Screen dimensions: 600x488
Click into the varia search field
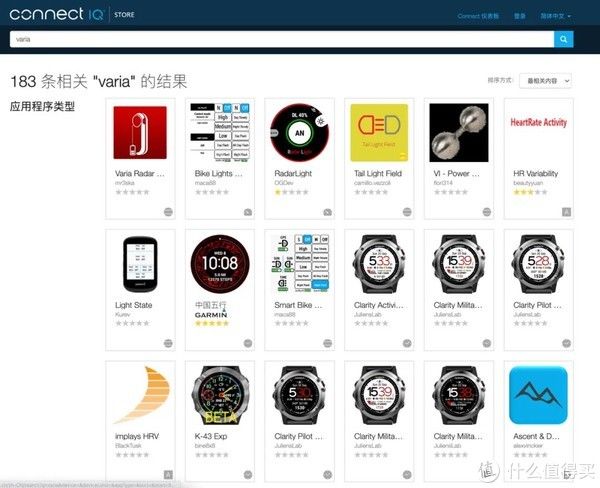click(x=282, y=39)
